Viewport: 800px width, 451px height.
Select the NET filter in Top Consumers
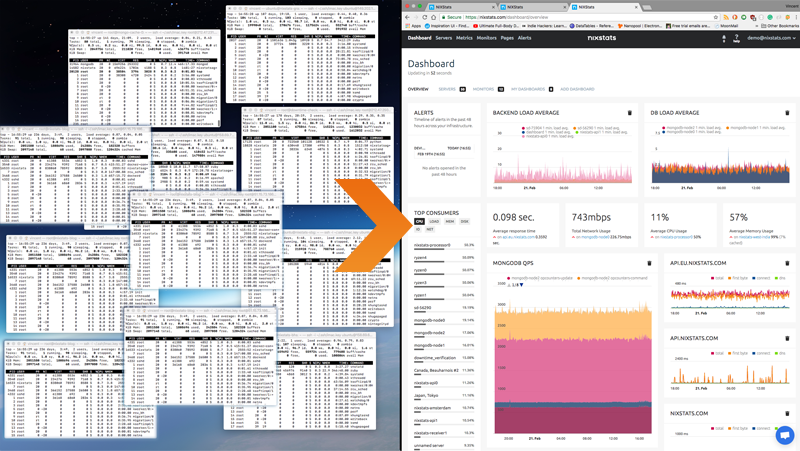[x=430, y=230]
